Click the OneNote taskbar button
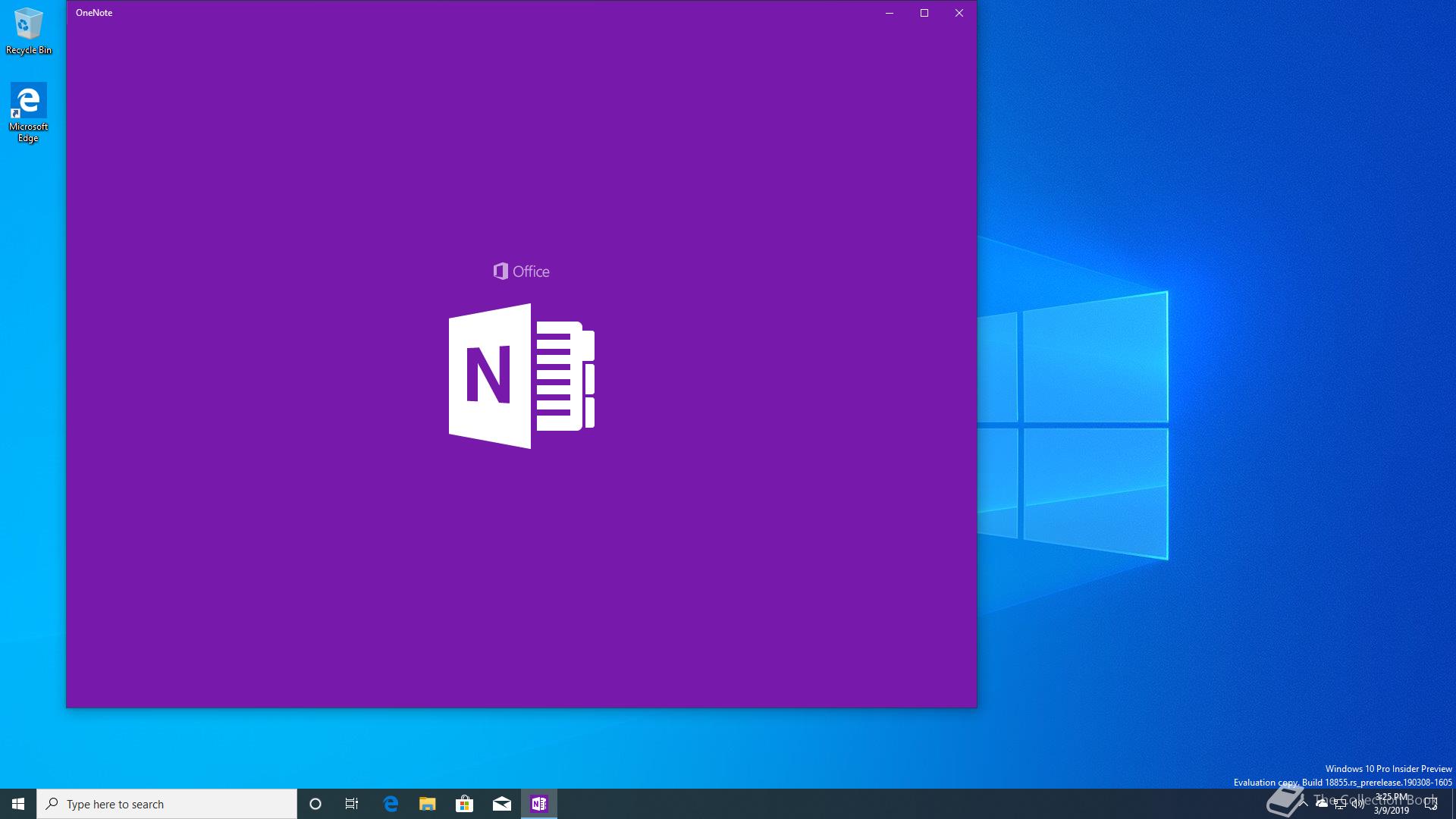 pos(539,804)
